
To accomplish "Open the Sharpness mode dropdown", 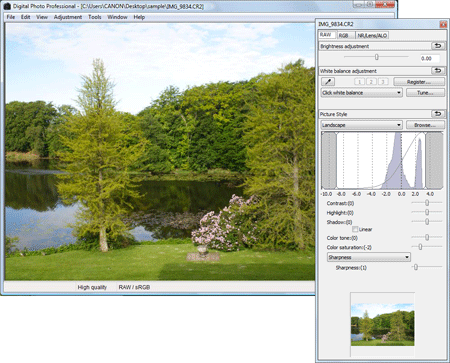I will [x=369, y=257].
